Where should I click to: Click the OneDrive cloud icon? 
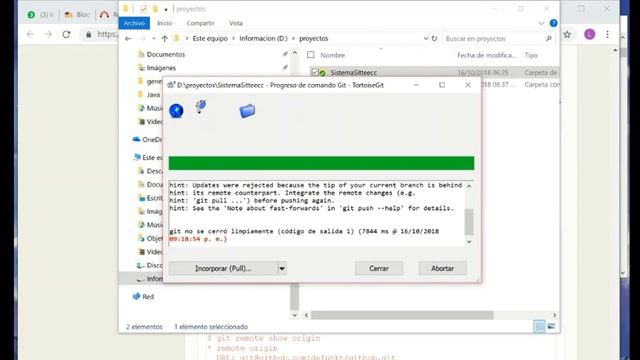(x=136, y=139)
